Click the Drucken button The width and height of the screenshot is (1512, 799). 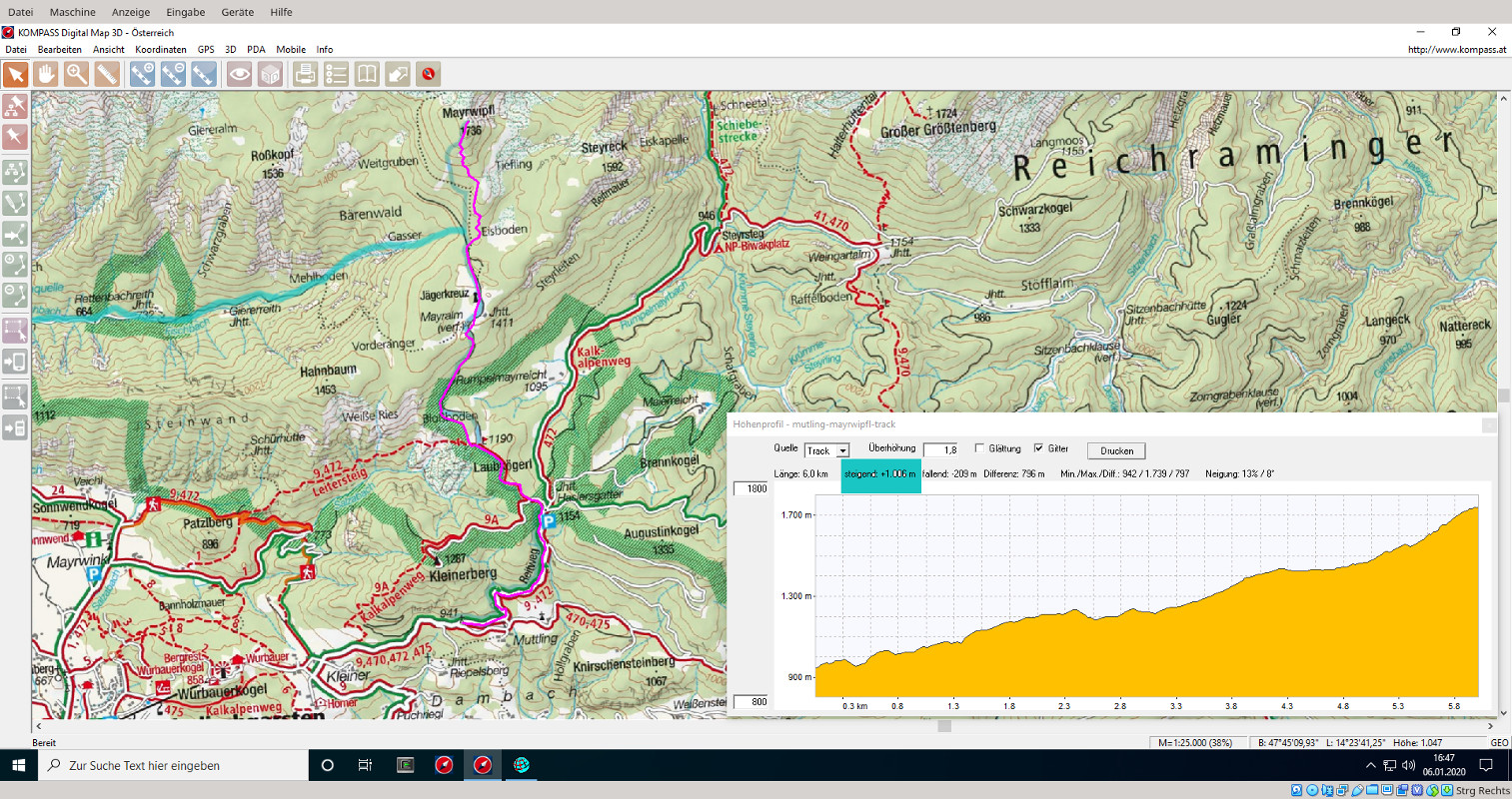(1116, 450)
